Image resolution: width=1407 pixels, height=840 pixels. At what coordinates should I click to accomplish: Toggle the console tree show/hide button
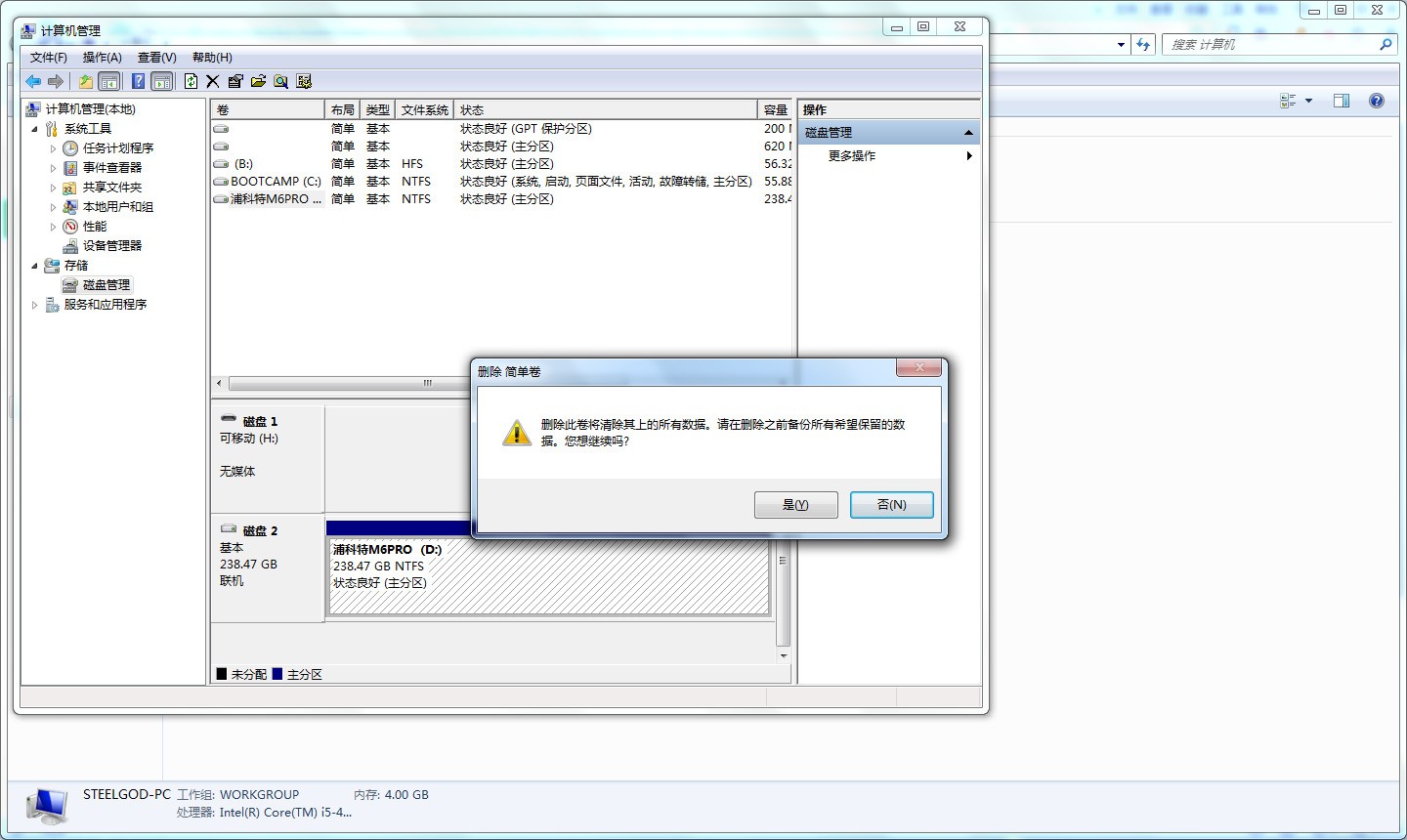[109, 81]
